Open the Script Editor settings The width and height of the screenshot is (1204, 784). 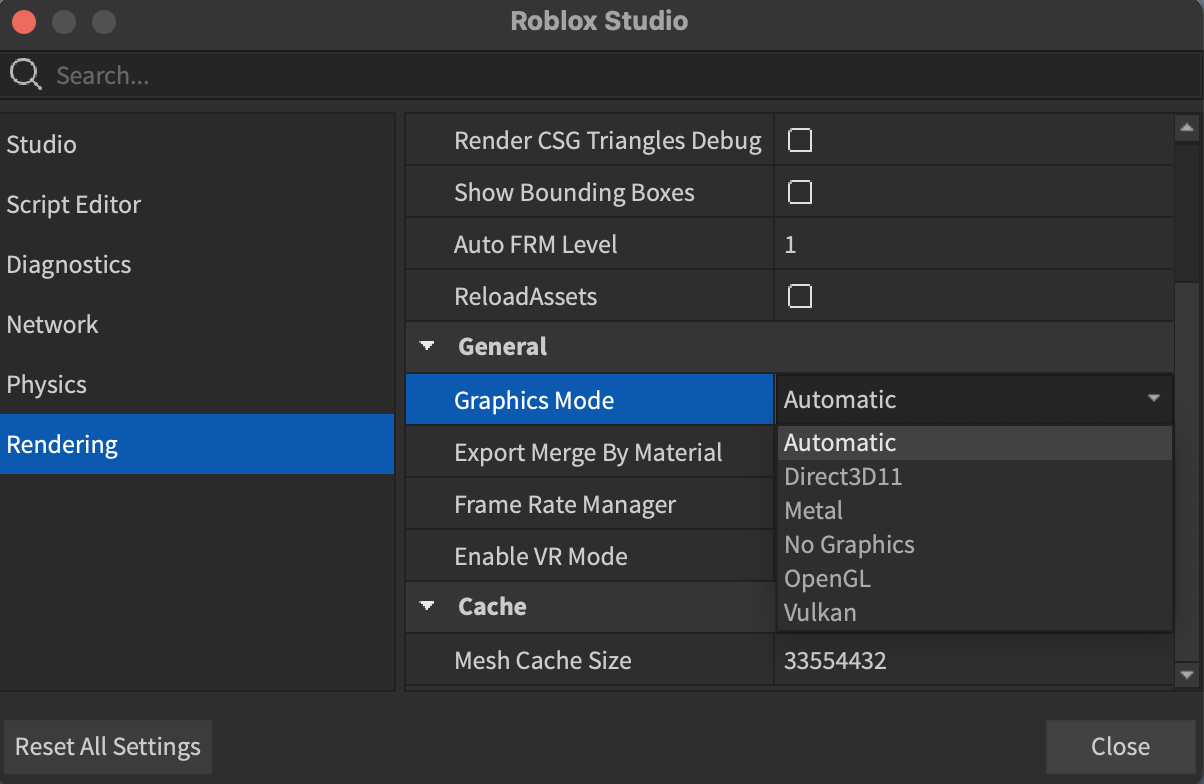tap(73, 204)
